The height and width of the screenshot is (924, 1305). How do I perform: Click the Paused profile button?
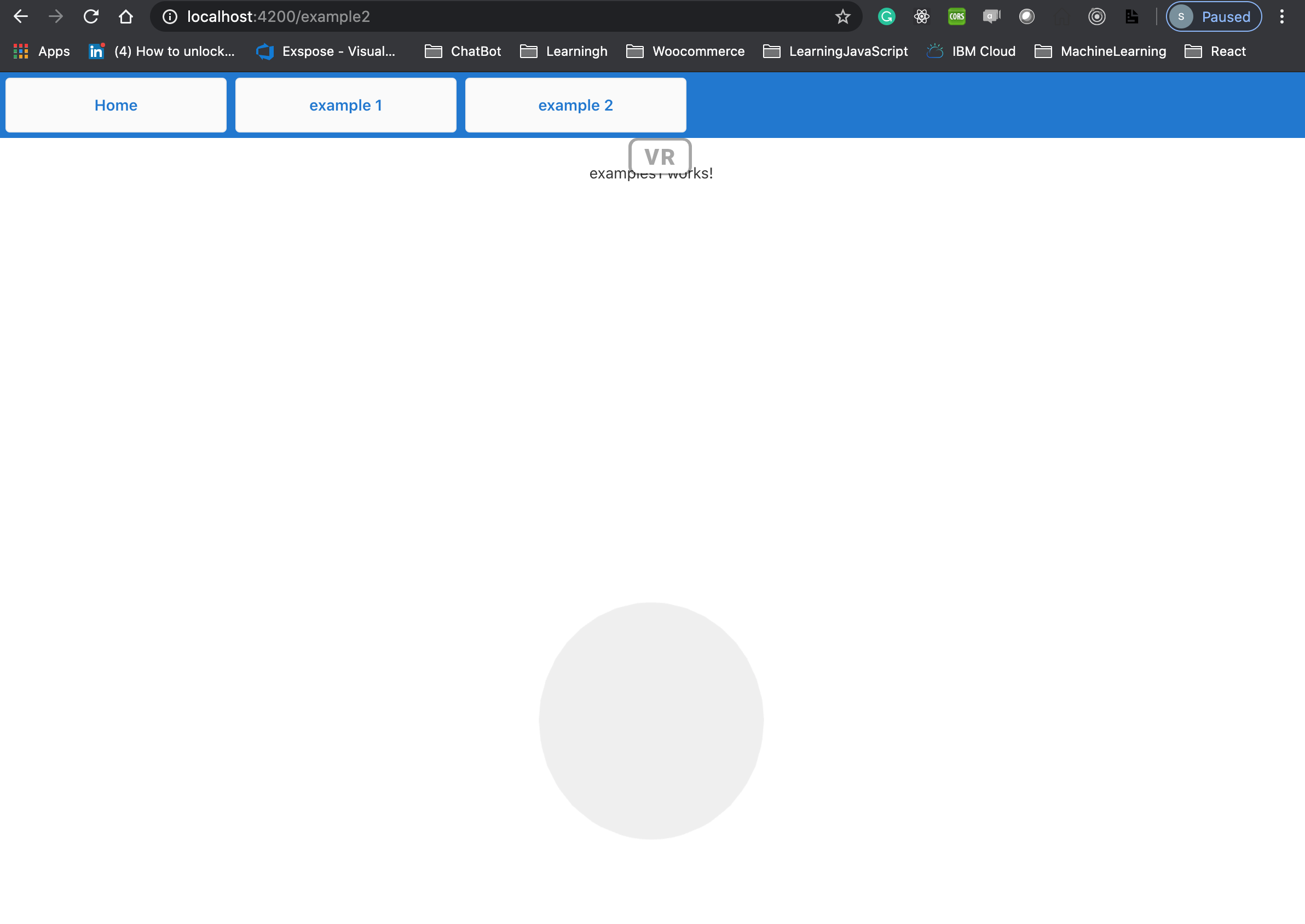click(1214, 16)
